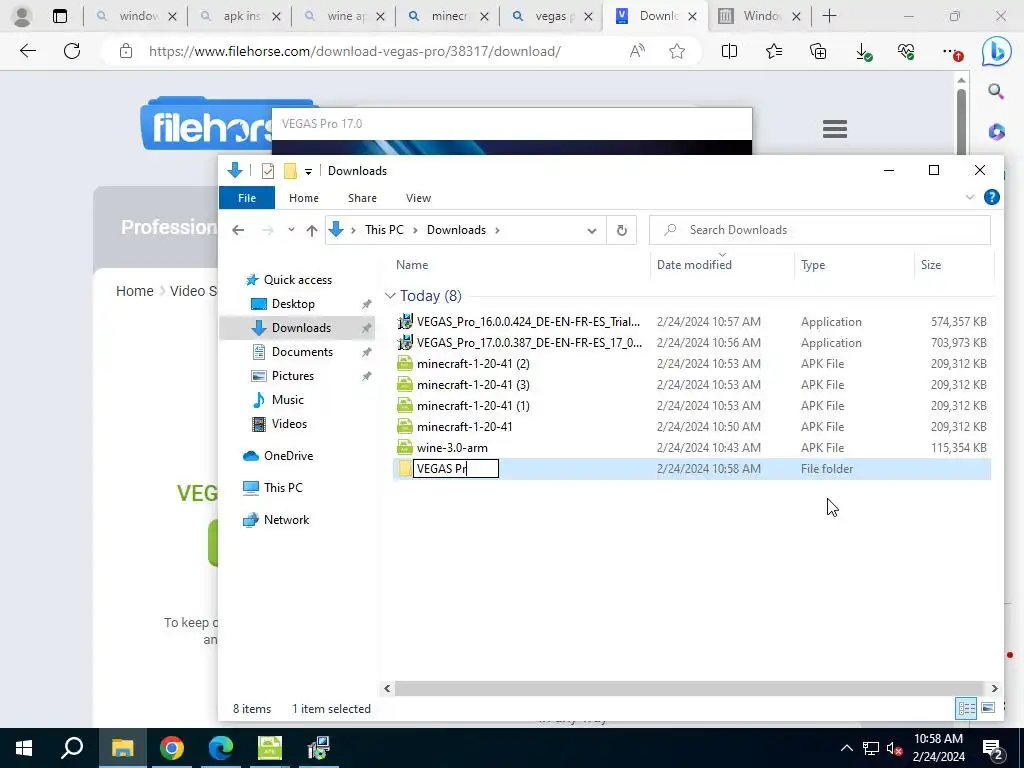Image resolution: width=1024 pixels, height=768 pixels.
Task: Sort files by Name column header
Action: (x=412, y=265)
